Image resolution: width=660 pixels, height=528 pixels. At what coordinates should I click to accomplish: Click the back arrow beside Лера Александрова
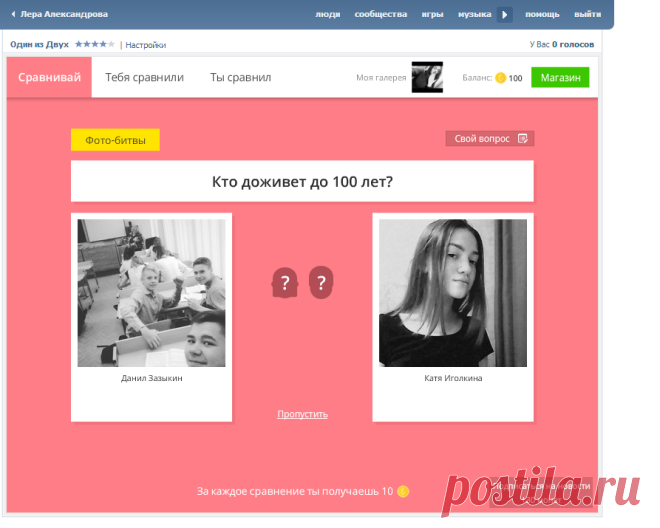(13, 14)
